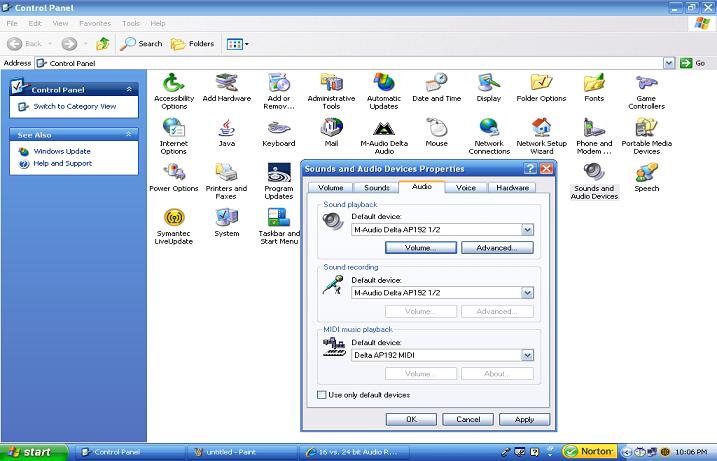Click the Go button beside address bar
The image size is (717, 461).
[x=693, y=63]
